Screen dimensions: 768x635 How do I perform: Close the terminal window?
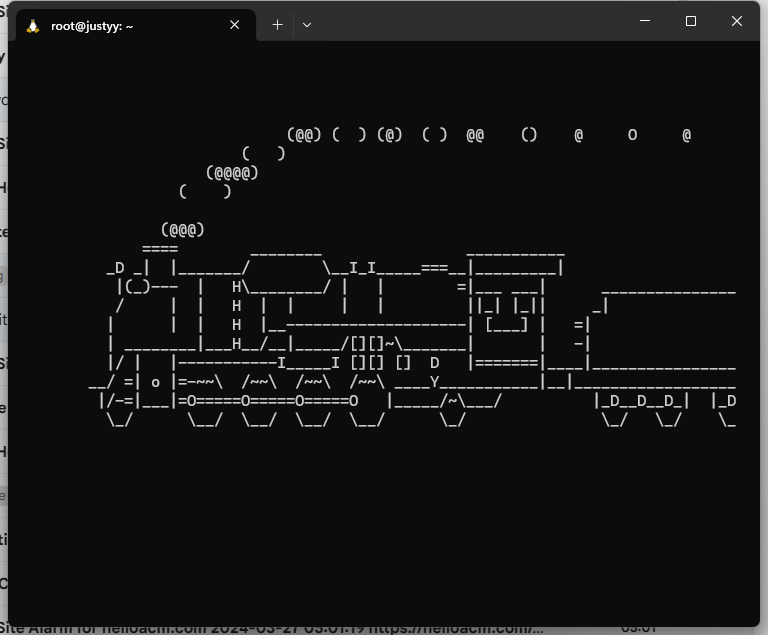click(737, 21)
